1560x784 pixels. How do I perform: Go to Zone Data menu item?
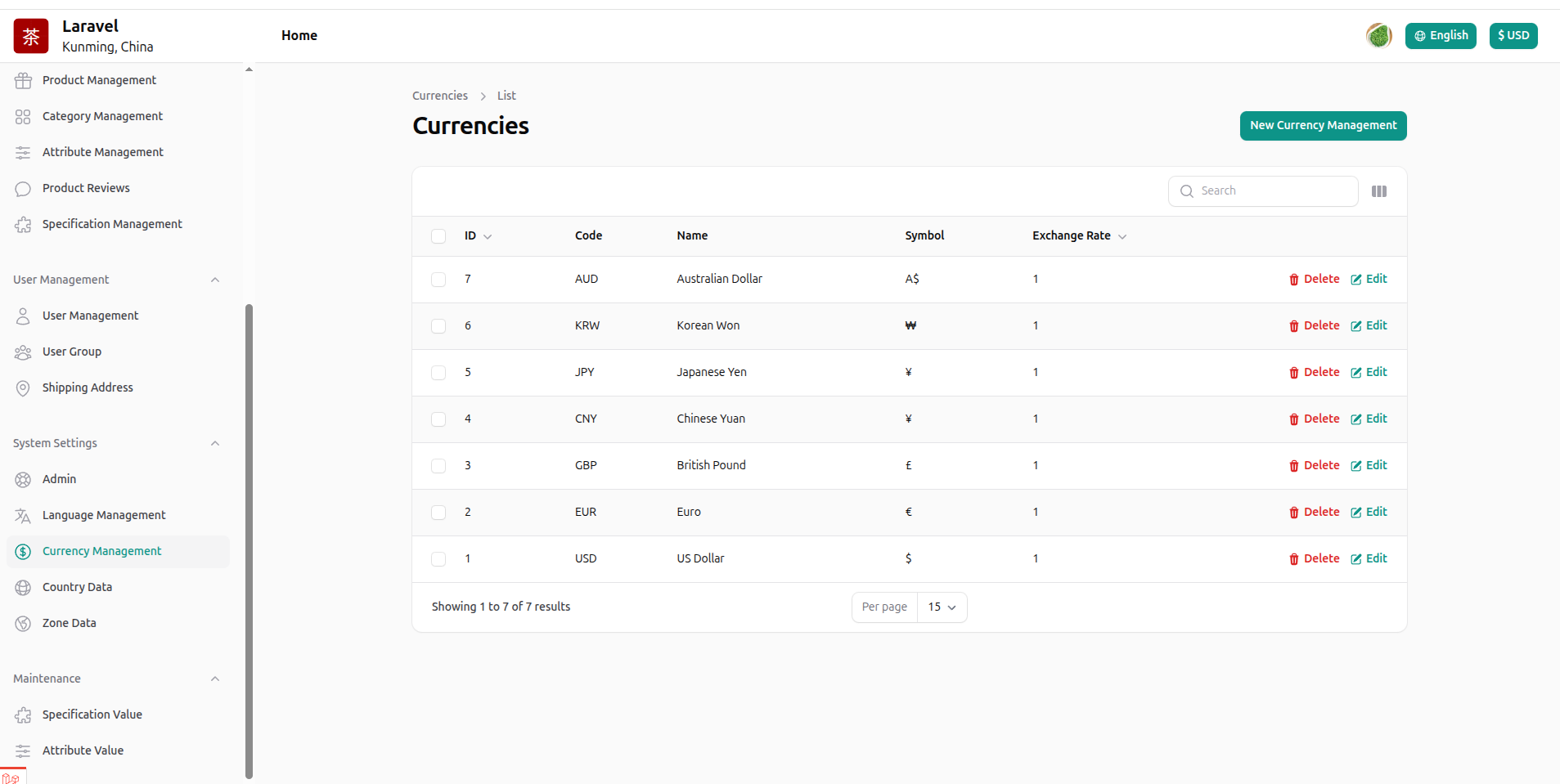pyautogui.click(x=69, y=624)
